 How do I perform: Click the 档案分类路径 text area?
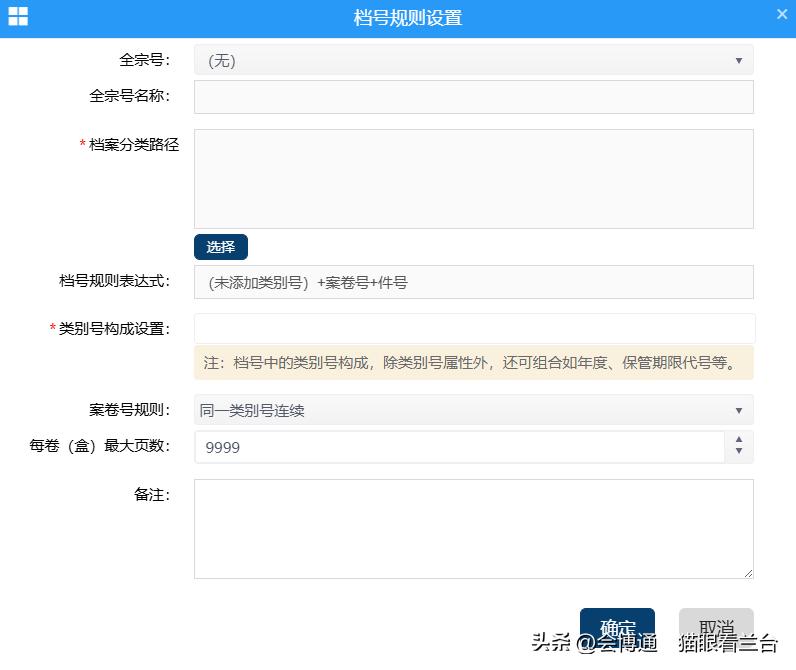(x=474, y=179)
